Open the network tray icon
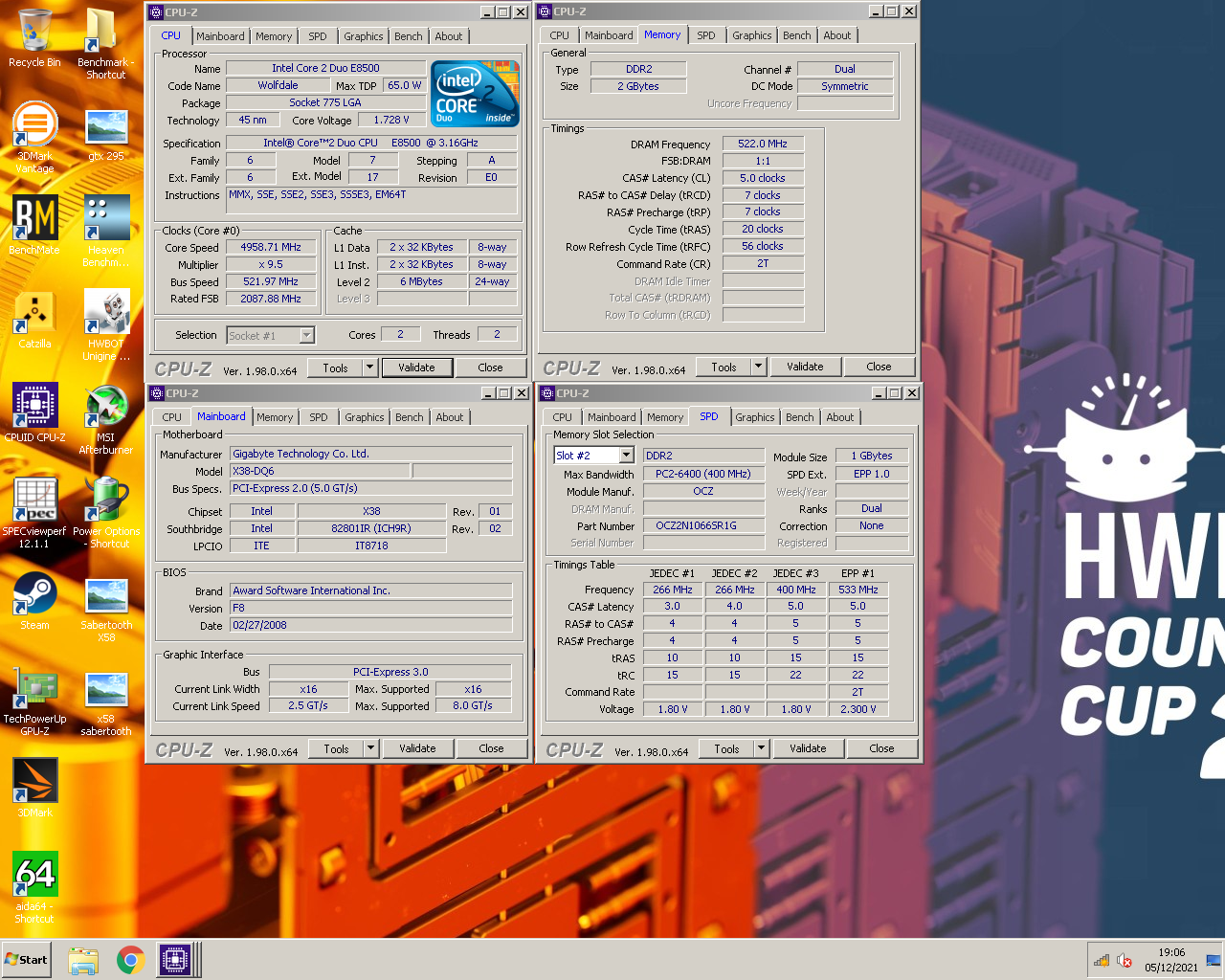Image resolution: width=1225 pixels, height=980 pixels. (x=1102, y=961)
